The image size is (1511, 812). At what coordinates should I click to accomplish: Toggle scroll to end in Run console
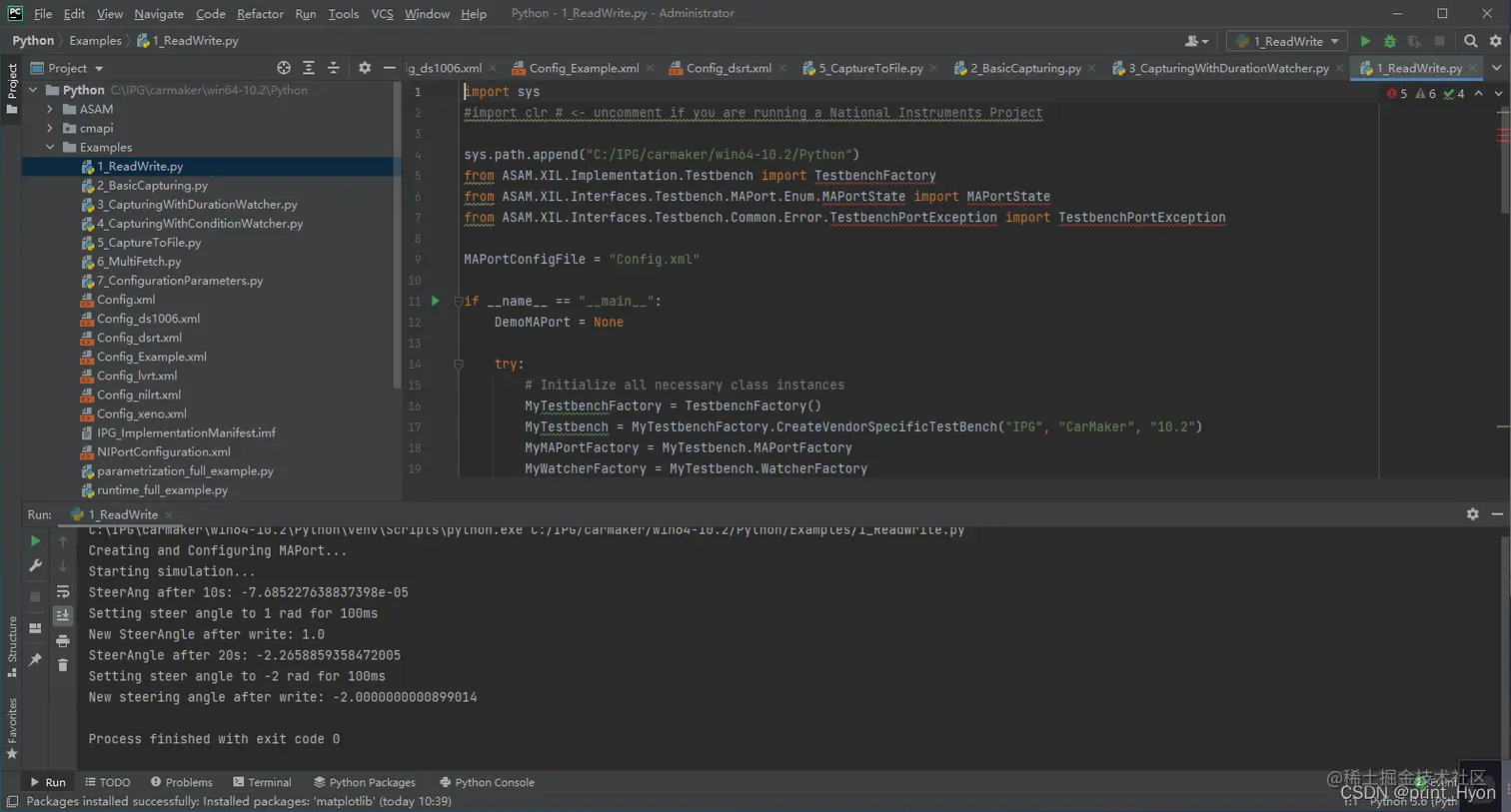(63, 615)
